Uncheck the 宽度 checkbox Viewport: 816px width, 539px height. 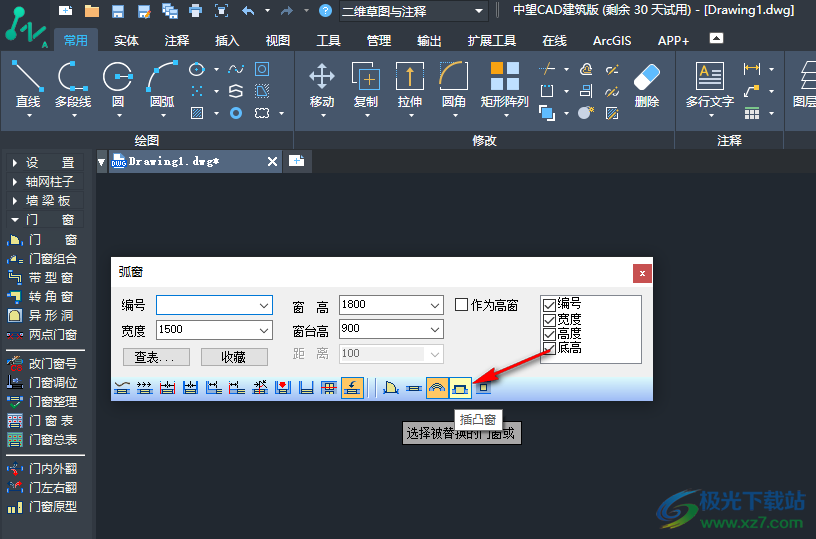coord(549,319)
